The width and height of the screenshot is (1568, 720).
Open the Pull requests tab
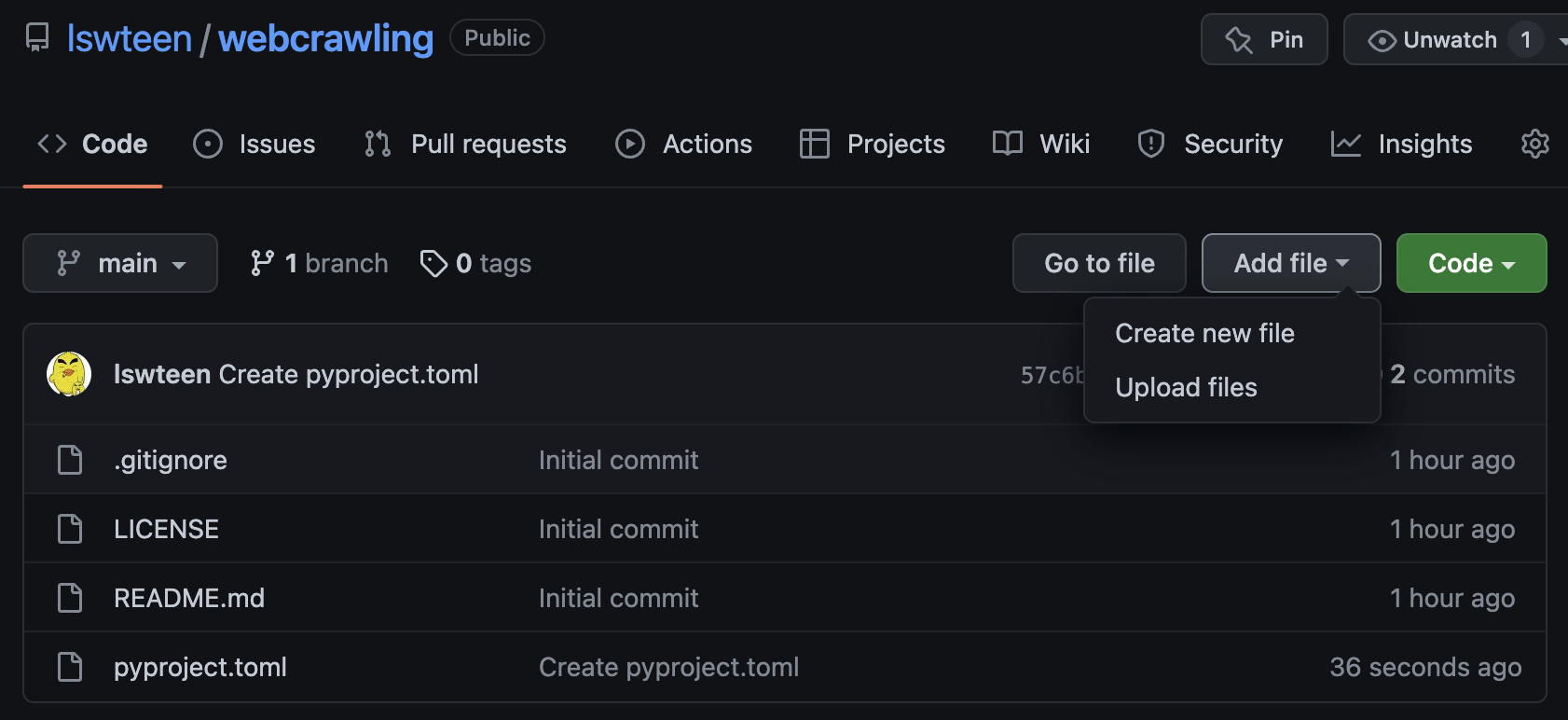tap(466, 144)
